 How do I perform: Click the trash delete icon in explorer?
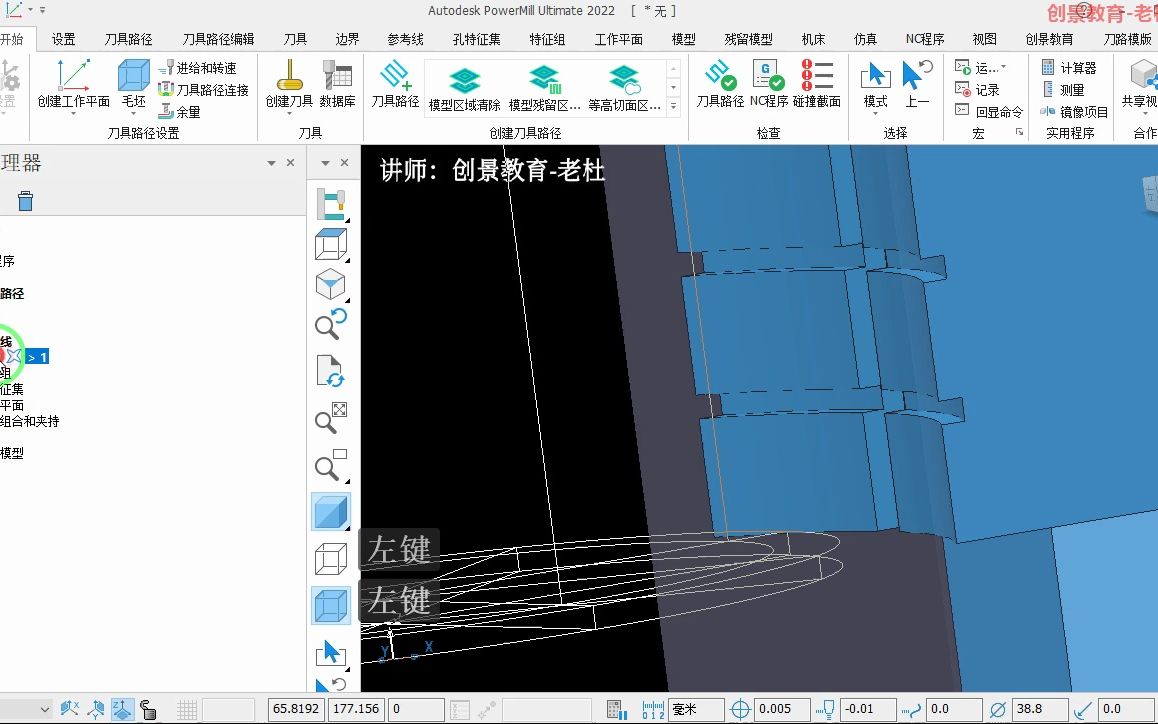point(25,200)
